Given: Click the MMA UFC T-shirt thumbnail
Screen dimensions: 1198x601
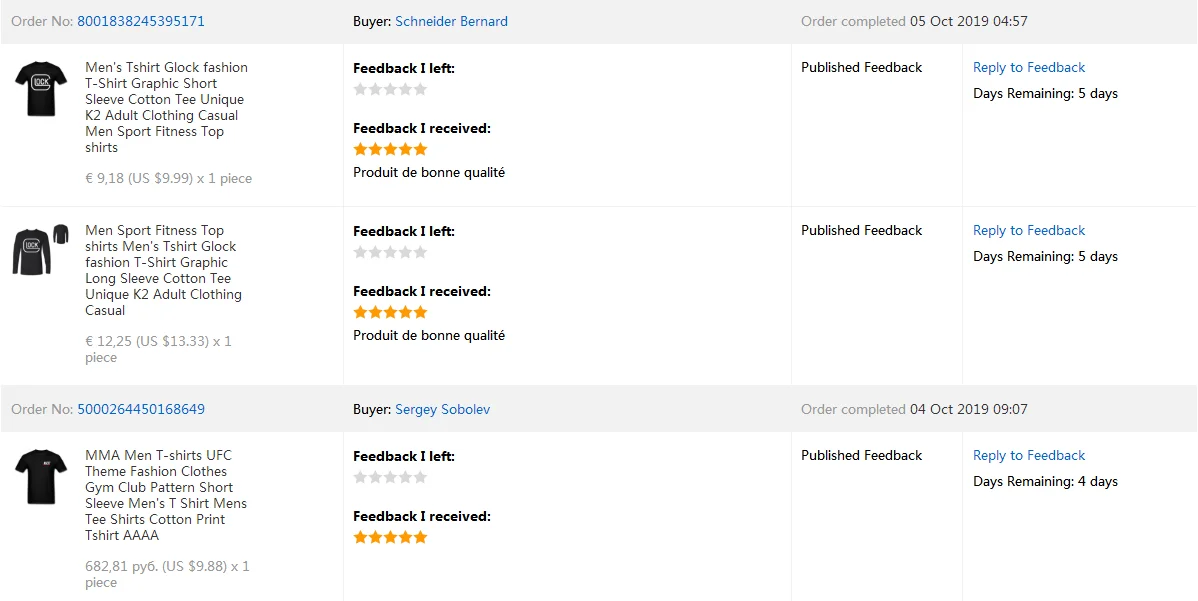Looking at the screenshot, I should 41,477.
